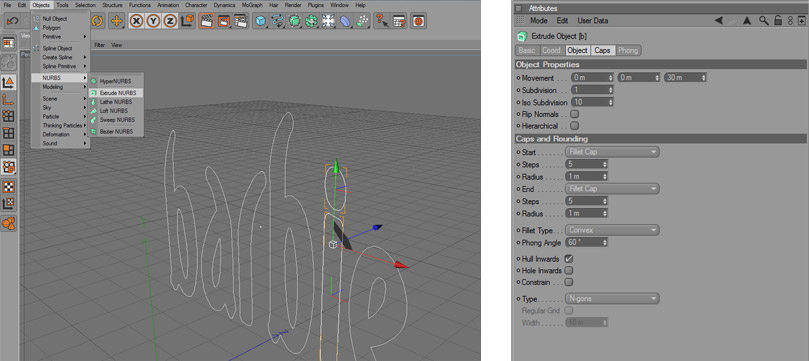Open Attributes Mode menu
This screenshot has height=361, width=809.
point(539,21)
